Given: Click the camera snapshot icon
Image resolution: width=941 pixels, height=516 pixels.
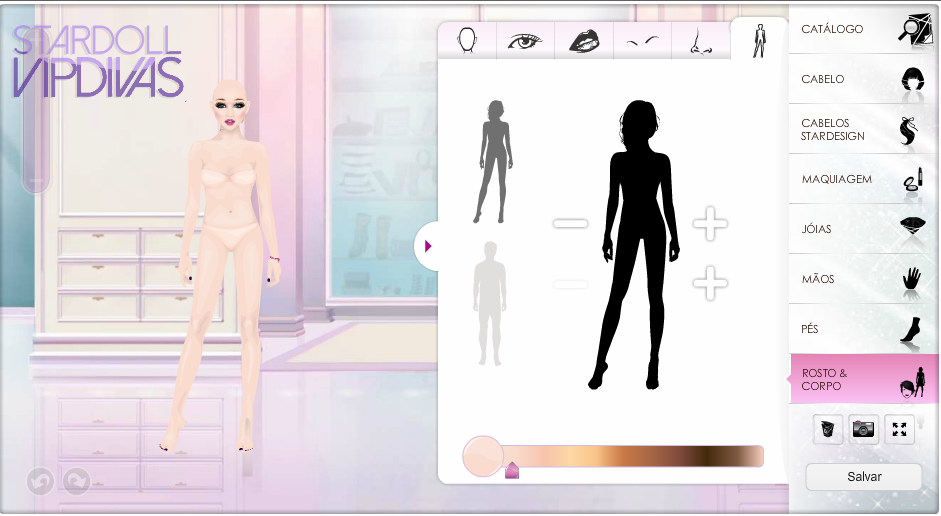Looking at the screenshot, I should (x=864, y=429).
